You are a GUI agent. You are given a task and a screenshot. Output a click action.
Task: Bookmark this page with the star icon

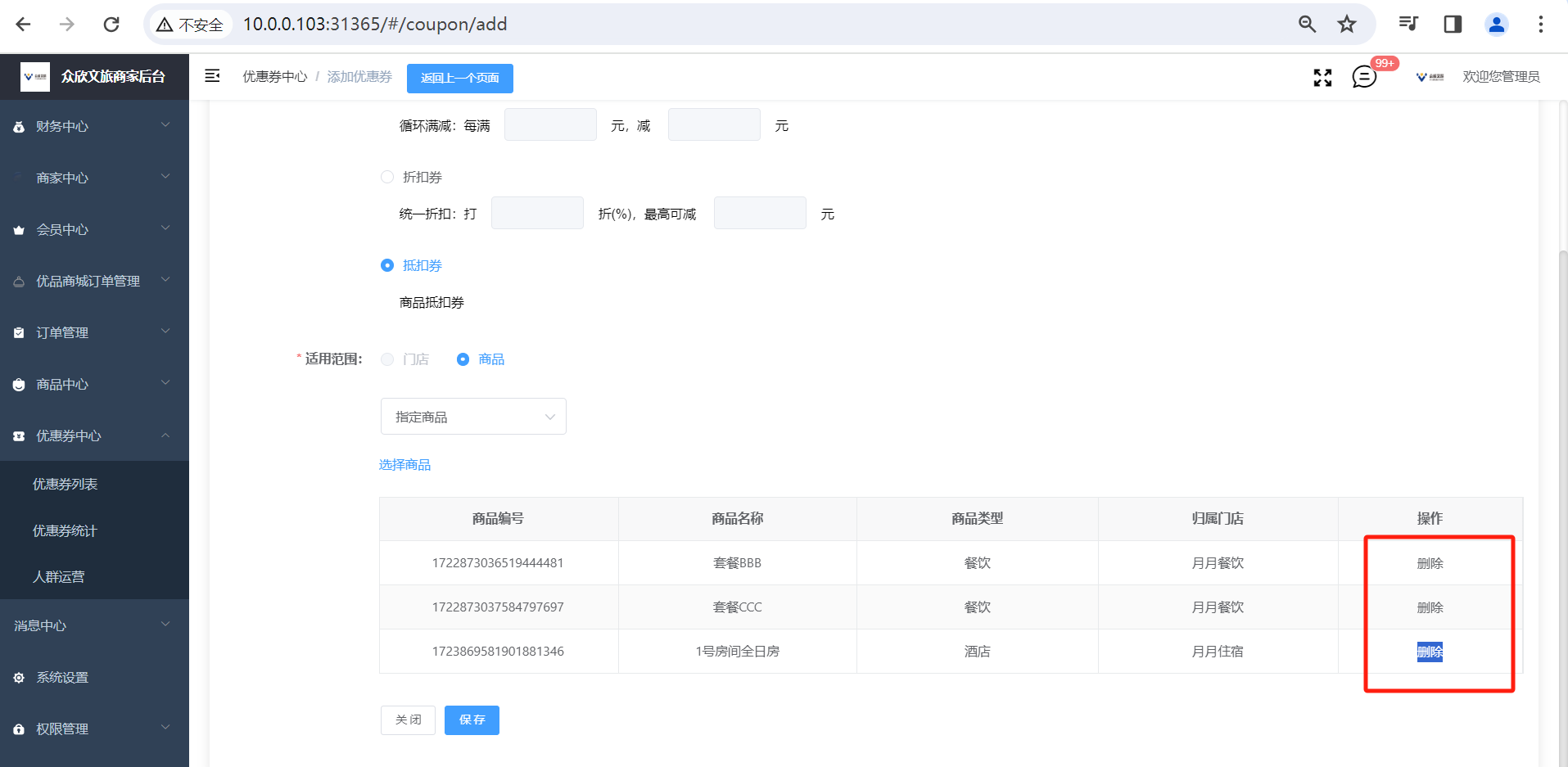pyautogui.click(x=1347, y=25)
